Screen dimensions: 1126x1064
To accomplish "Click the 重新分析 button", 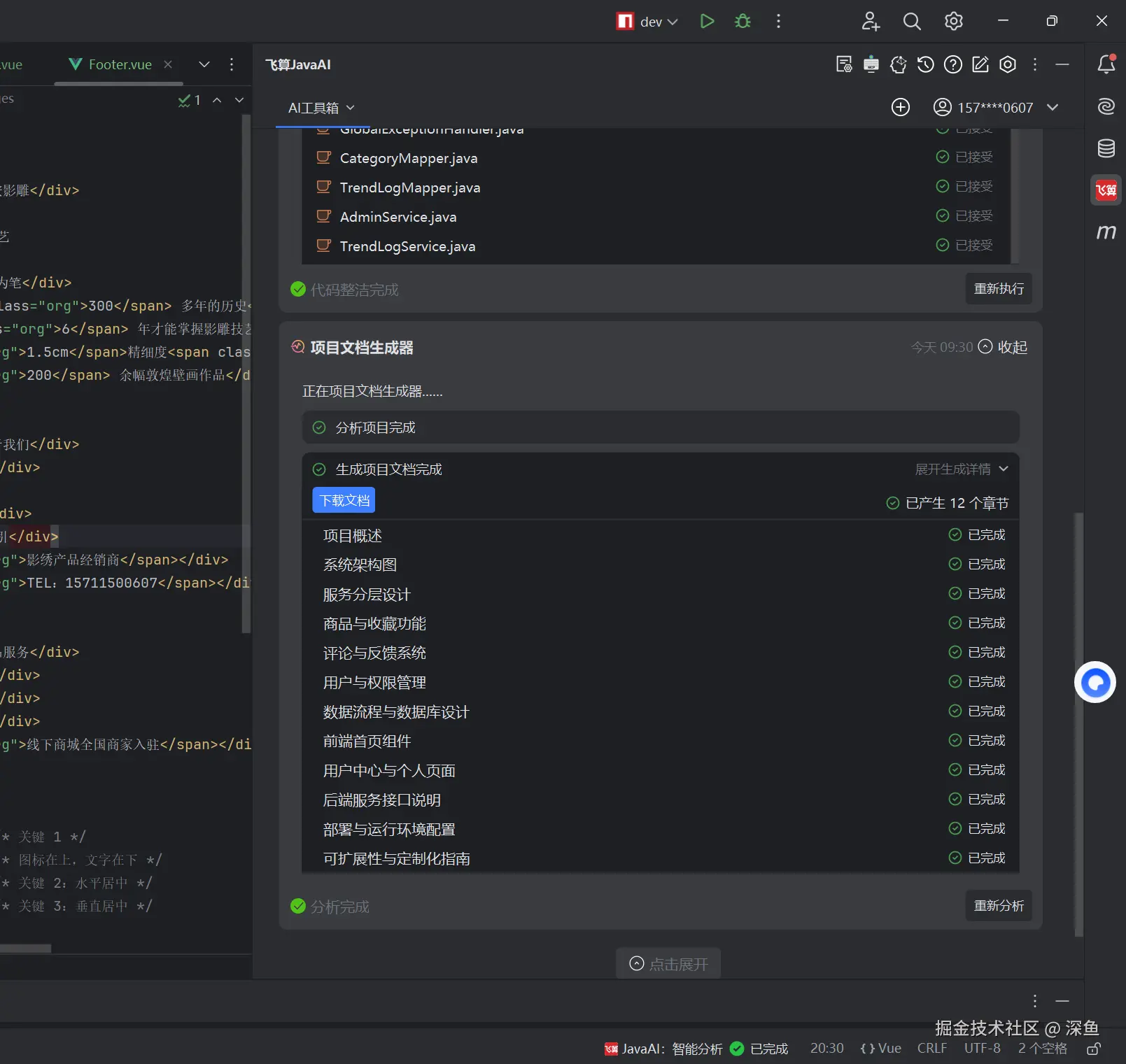I will (999, 906).
